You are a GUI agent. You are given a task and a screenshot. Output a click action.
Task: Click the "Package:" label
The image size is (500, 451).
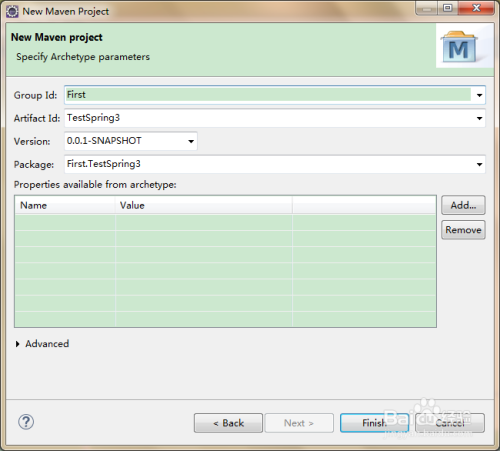click(x=34, y=164)
